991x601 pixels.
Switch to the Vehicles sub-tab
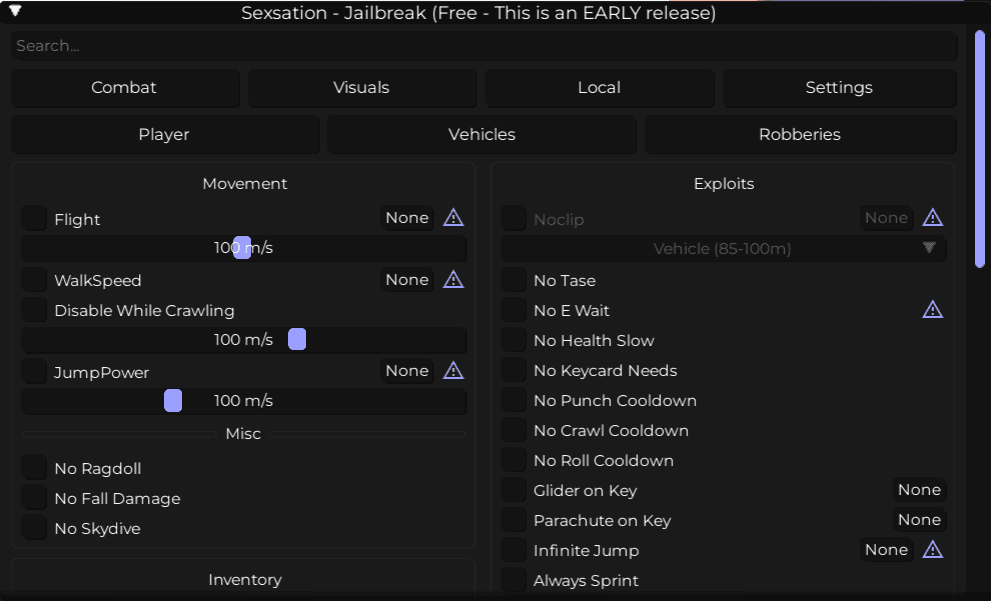482,134
